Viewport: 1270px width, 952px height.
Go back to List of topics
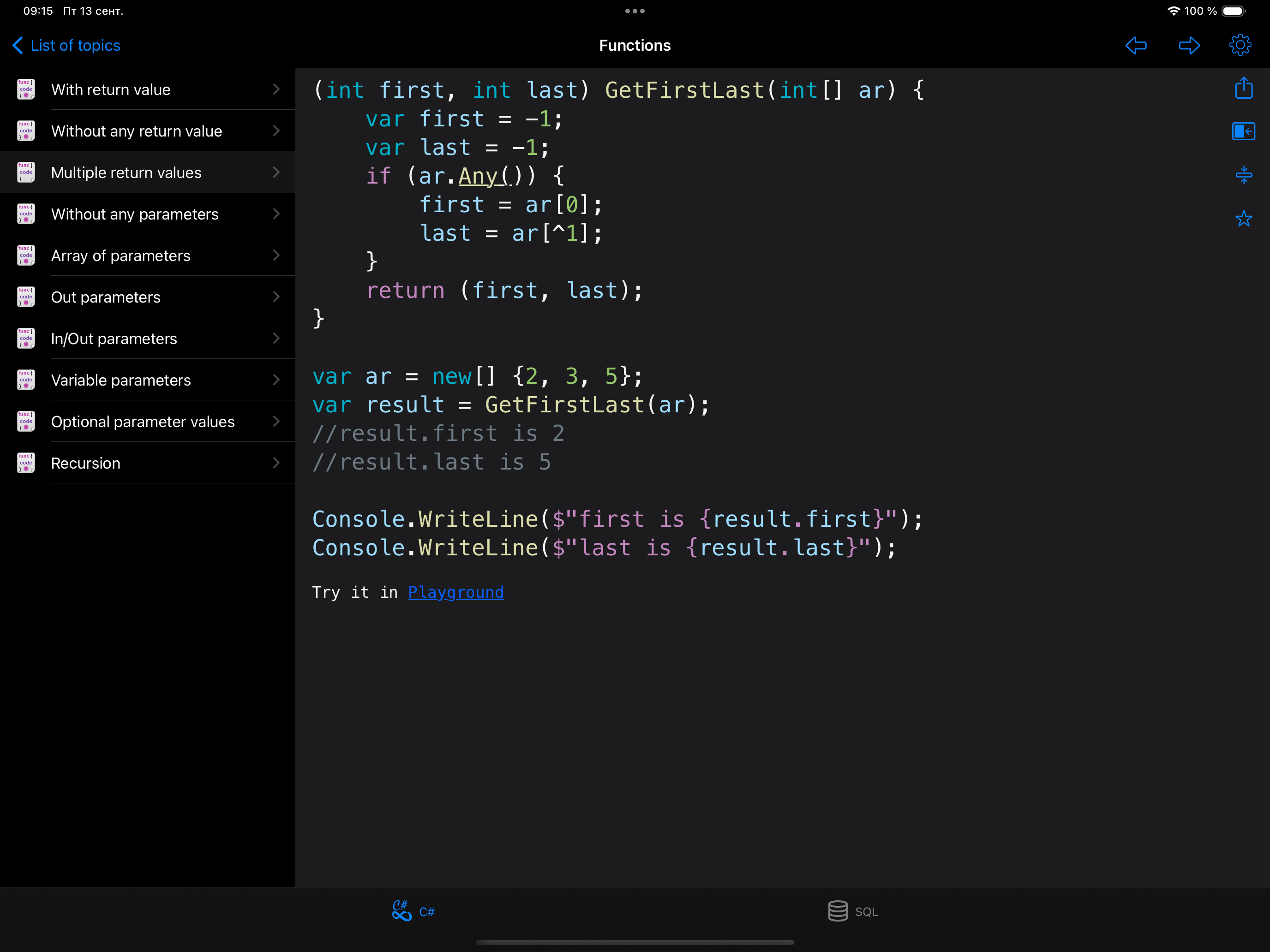66,45
